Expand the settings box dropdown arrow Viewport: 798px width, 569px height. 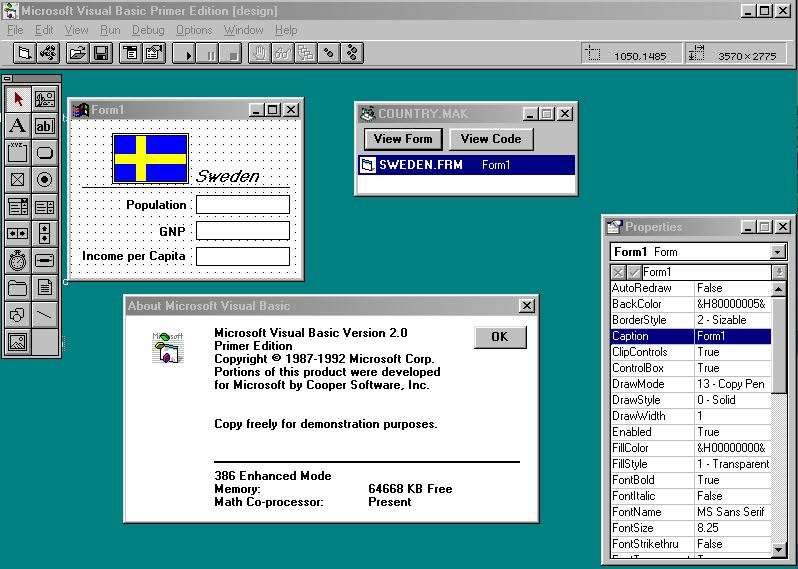tap(779, 272)
